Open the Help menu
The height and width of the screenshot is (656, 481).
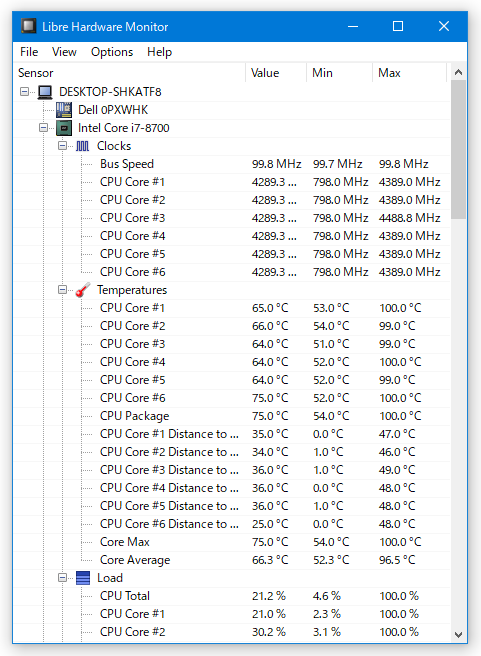point(159,52)
